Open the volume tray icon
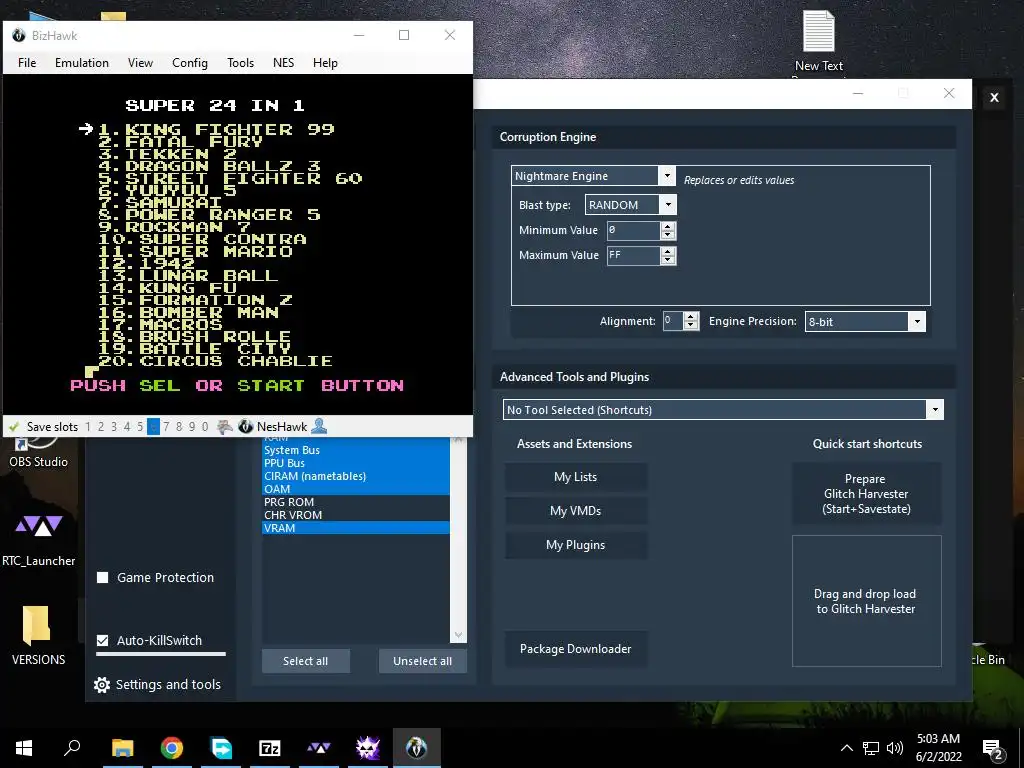 895,748
